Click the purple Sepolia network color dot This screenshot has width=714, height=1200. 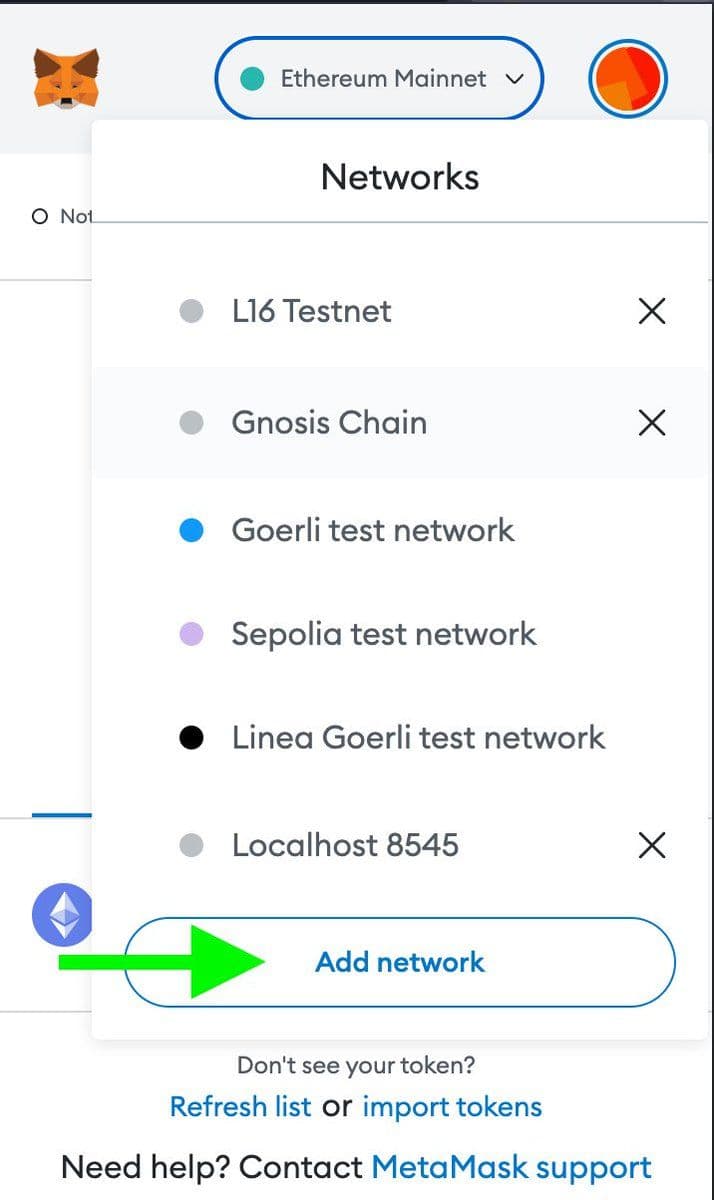191,634
